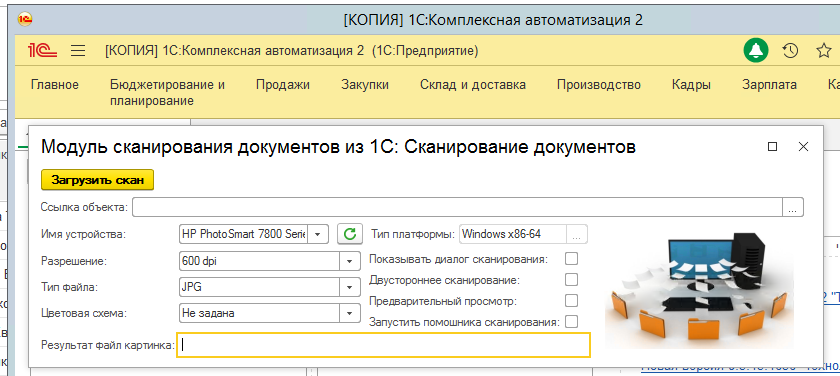Expand the Разрешение dropdown arrow

click(x=350, y=261)
